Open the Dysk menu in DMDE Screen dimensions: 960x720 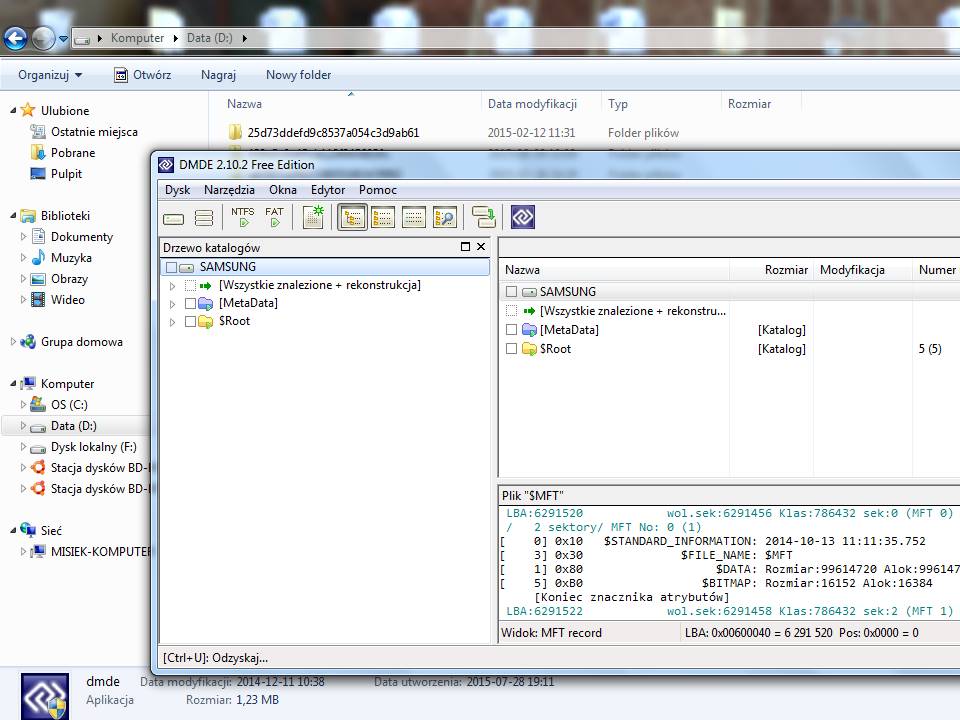click(x=177, y=190)
